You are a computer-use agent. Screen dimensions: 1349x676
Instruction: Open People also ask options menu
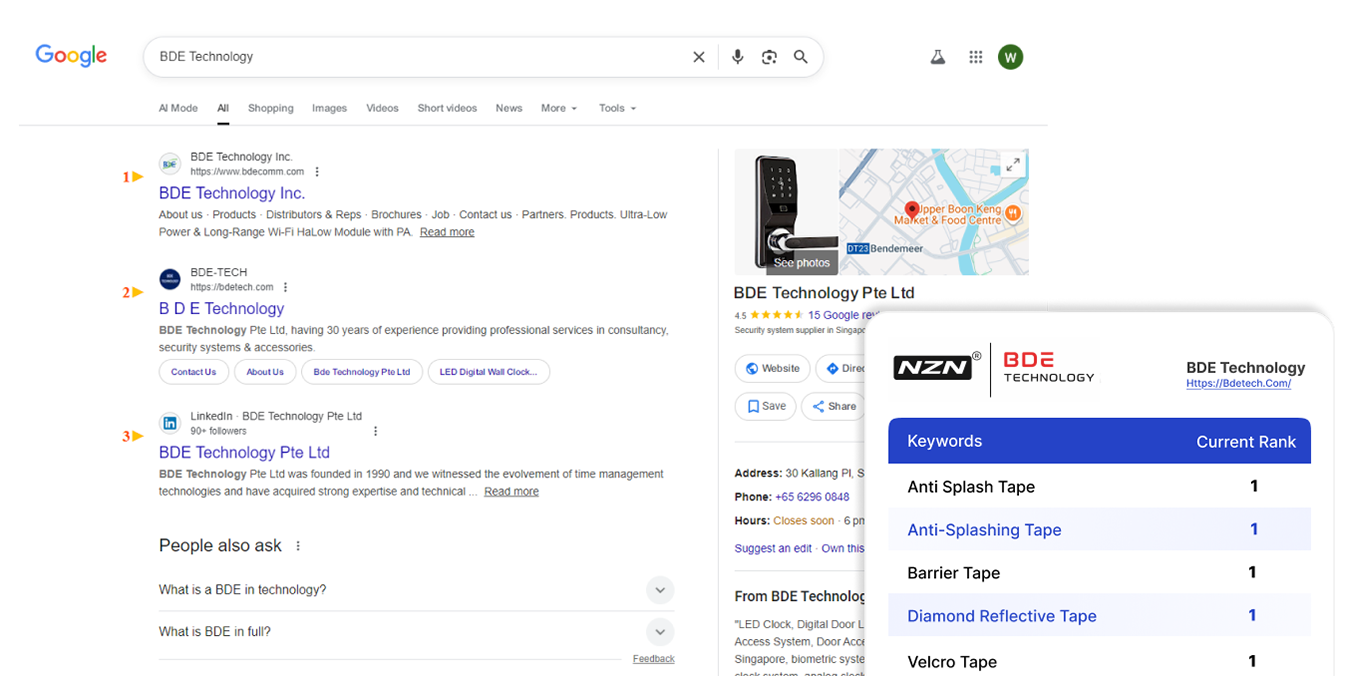pos(298,546)
